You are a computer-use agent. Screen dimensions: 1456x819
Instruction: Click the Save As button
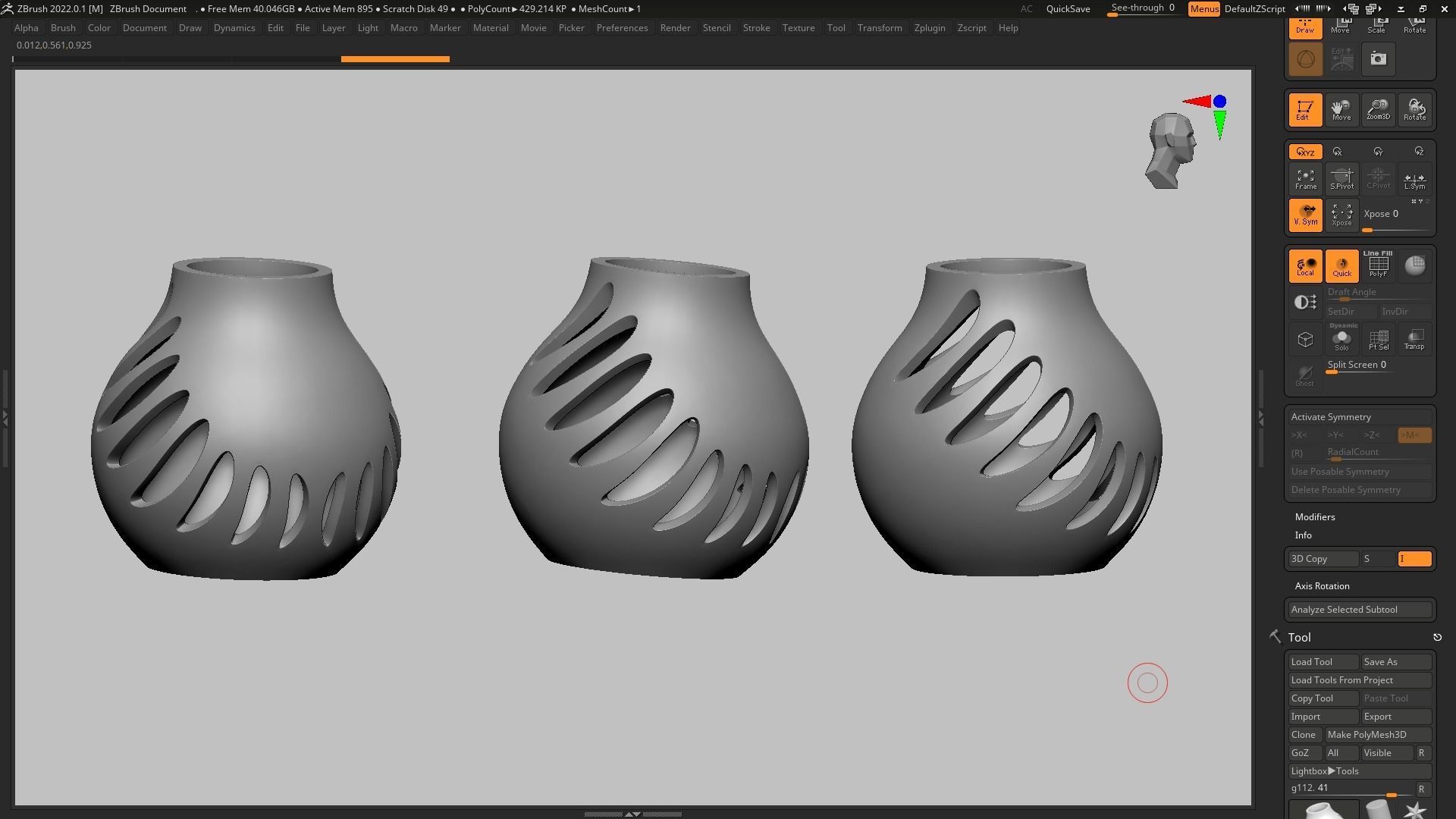[x=1396, y=662]
